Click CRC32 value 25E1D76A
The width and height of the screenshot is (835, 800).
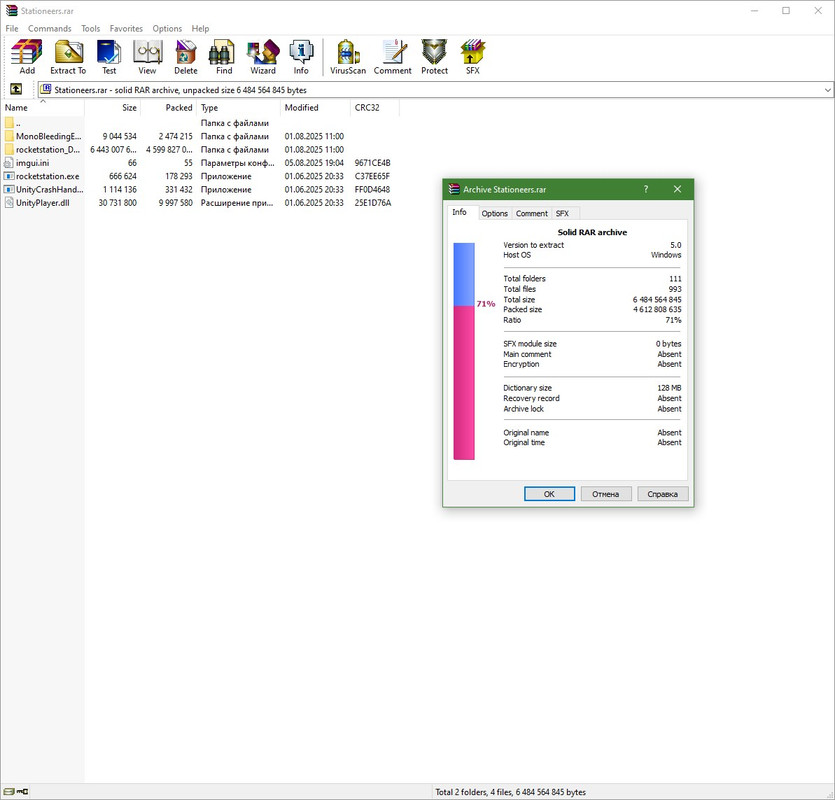click(373, 203)
